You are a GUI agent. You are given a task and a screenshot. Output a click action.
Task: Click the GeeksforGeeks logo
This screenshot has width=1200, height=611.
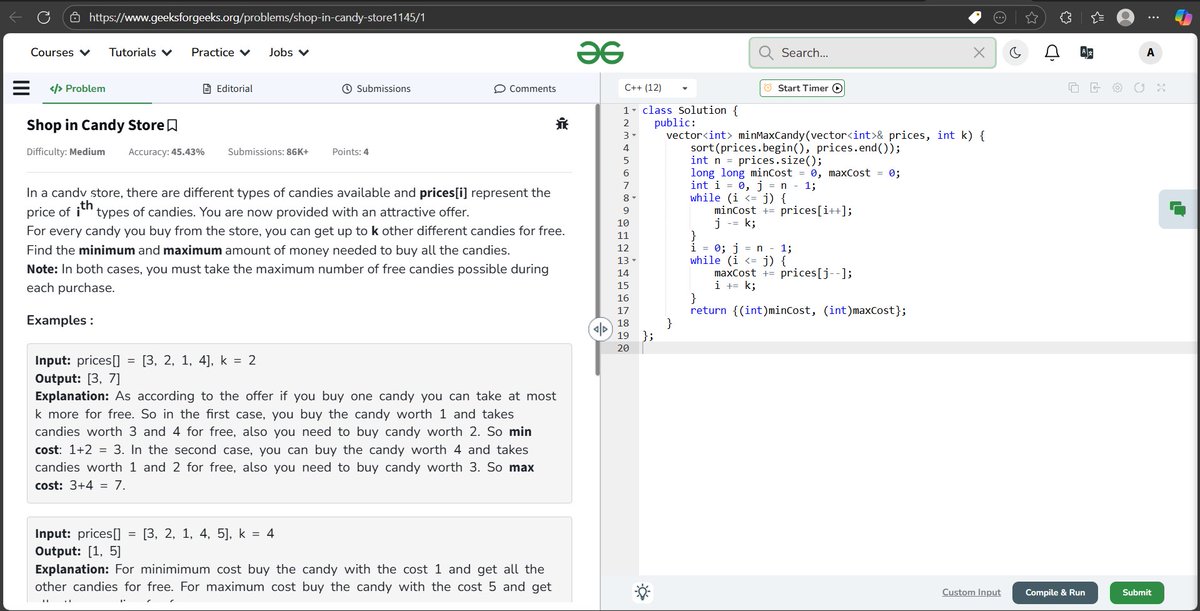[x=600, y=53]
